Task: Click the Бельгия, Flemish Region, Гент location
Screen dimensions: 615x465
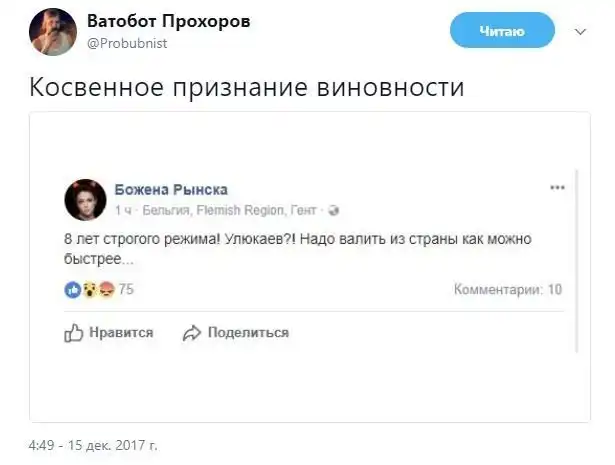Action: [x=231, y=211]
